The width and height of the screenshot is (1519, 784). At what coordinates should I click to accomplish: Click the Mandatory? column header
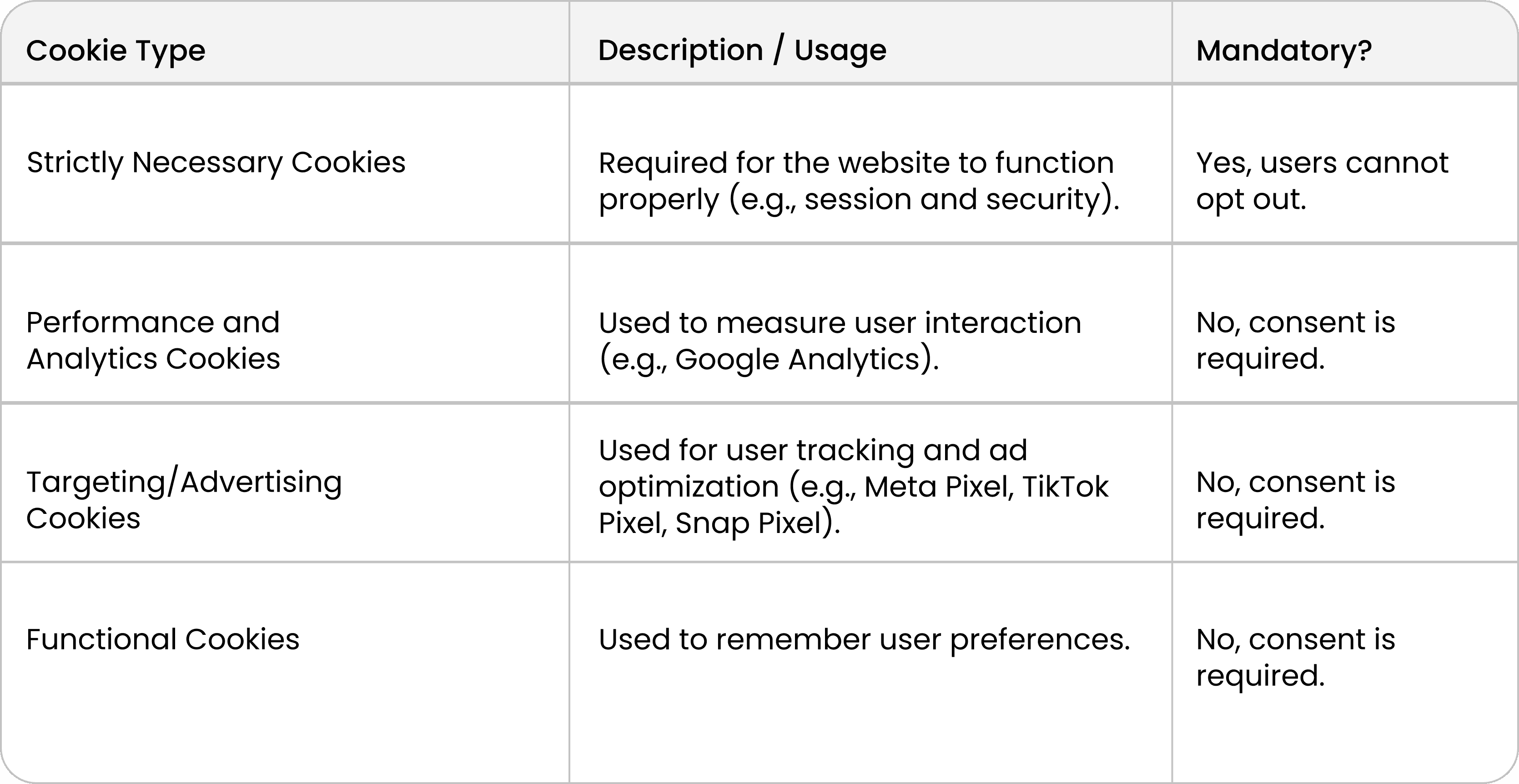tap(1284, 50)
